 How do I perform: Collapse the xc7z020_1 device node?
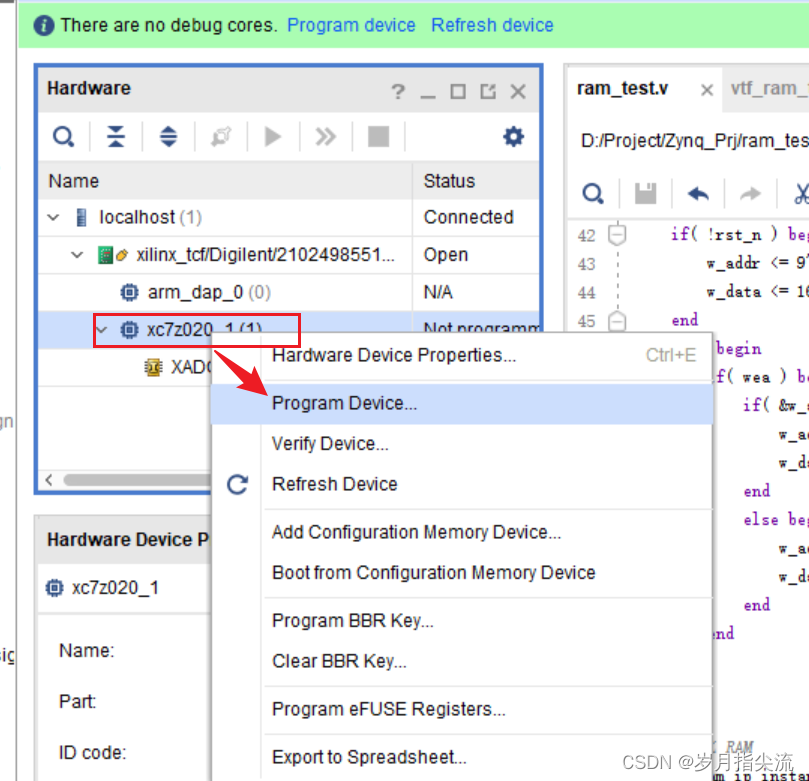tap(102, 329)
